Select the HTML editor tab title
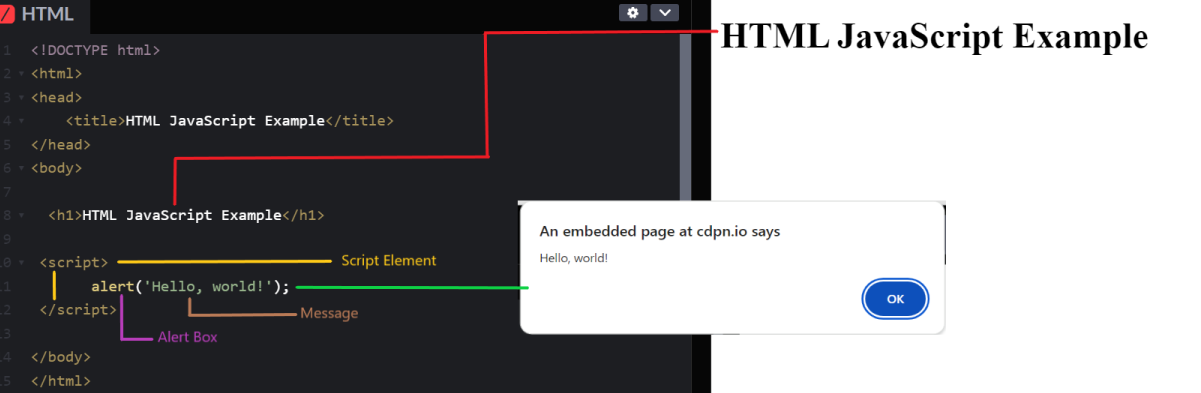This screenshot has width=1201, height=393. click(x=47, y=14)
